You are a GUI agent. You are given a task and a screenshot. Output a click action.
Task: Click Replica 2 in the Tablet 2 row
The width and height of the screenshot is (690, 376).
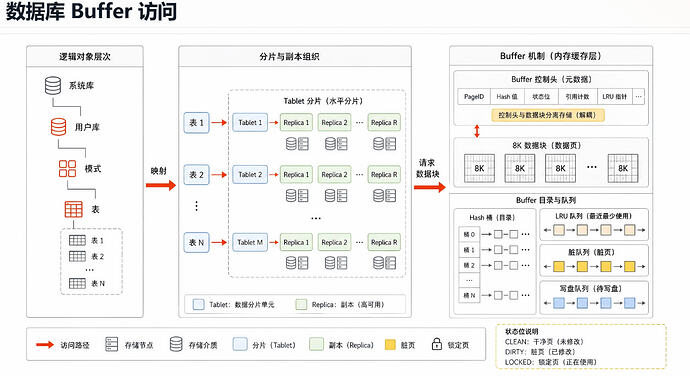[334, 174]
